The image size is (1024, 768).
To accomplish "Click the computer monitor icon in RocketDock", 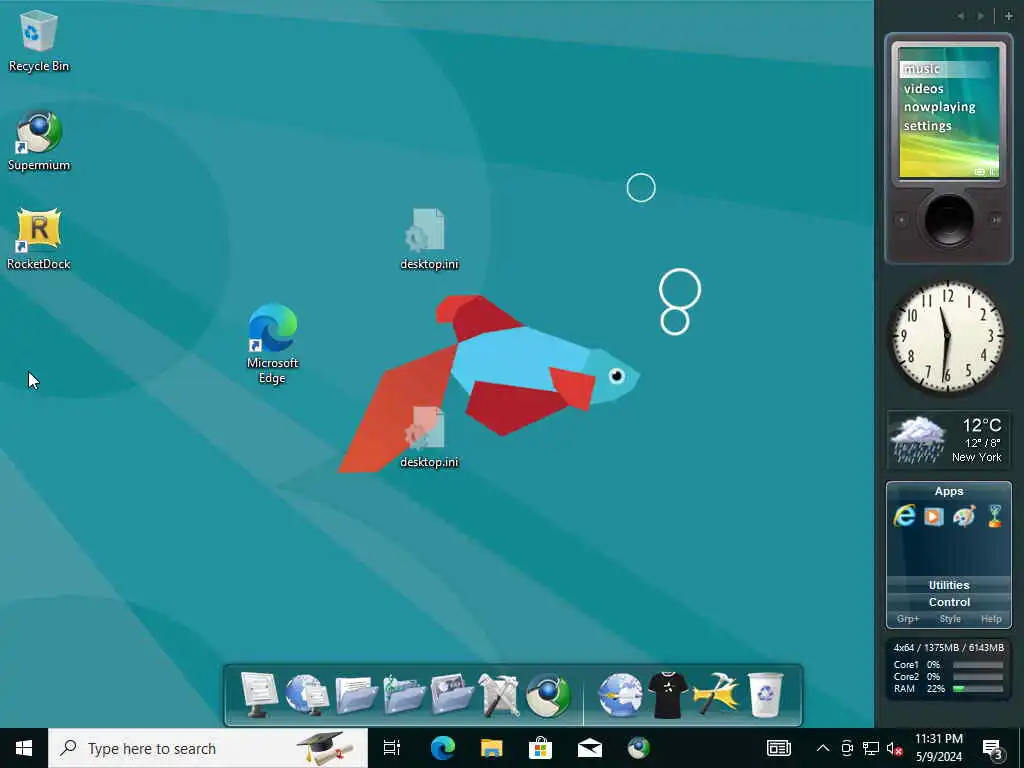I will click(x=259, y=695).
